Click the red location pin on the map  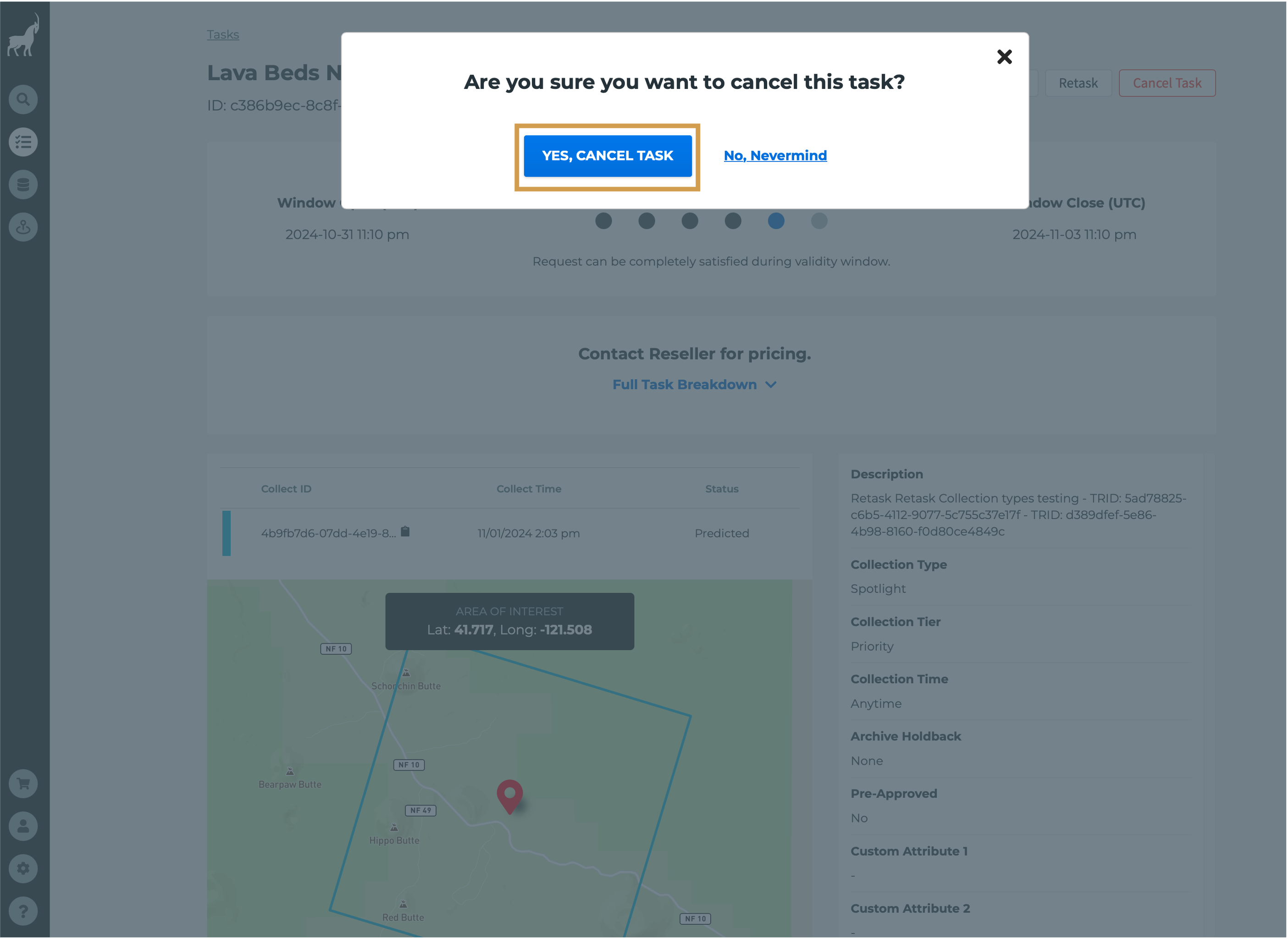510,797
